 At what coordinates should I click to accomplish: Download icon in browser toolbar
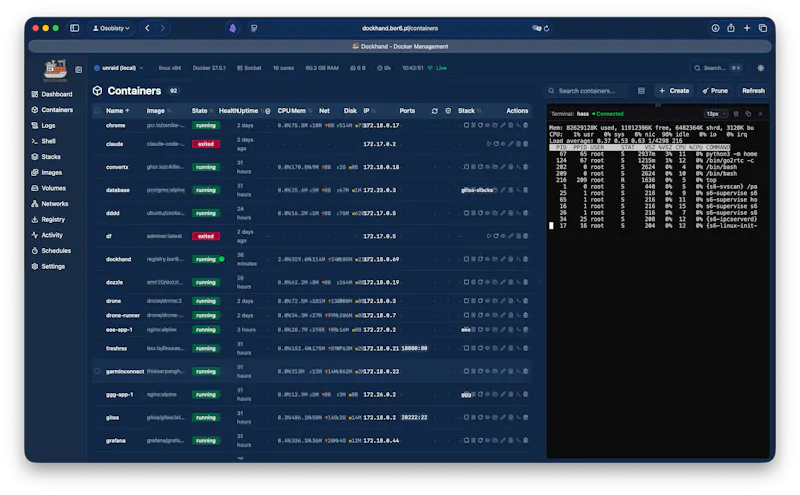(715, 28)
